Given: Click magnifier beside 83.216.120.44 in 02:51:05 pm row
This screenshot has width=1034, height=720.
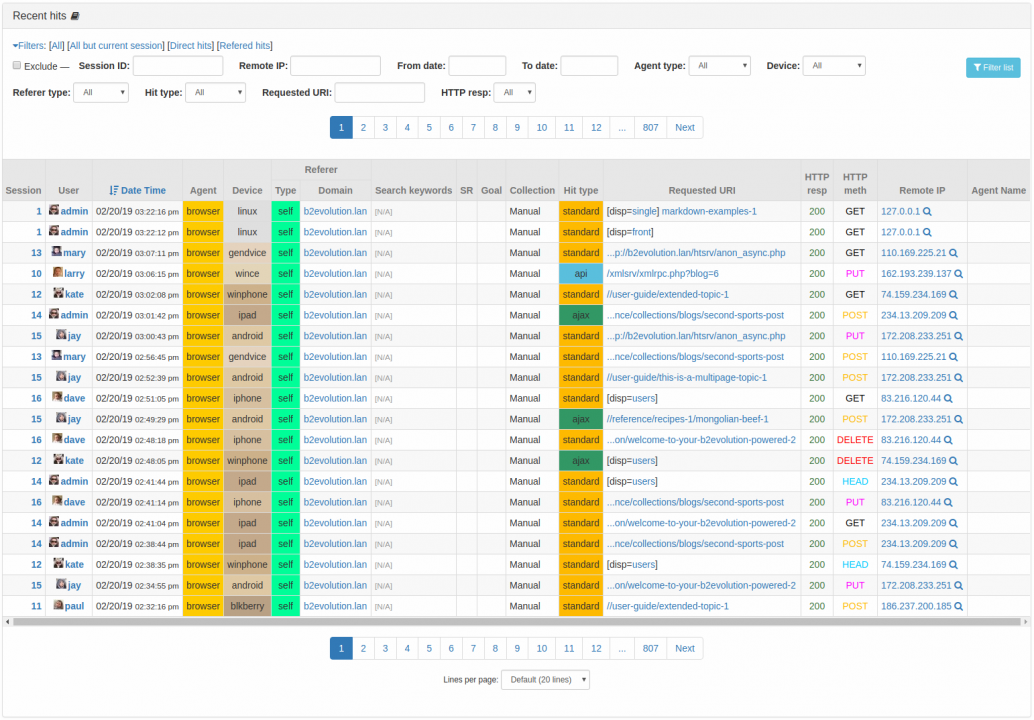Looking at the screenshot, I should [x=948, y=398].
